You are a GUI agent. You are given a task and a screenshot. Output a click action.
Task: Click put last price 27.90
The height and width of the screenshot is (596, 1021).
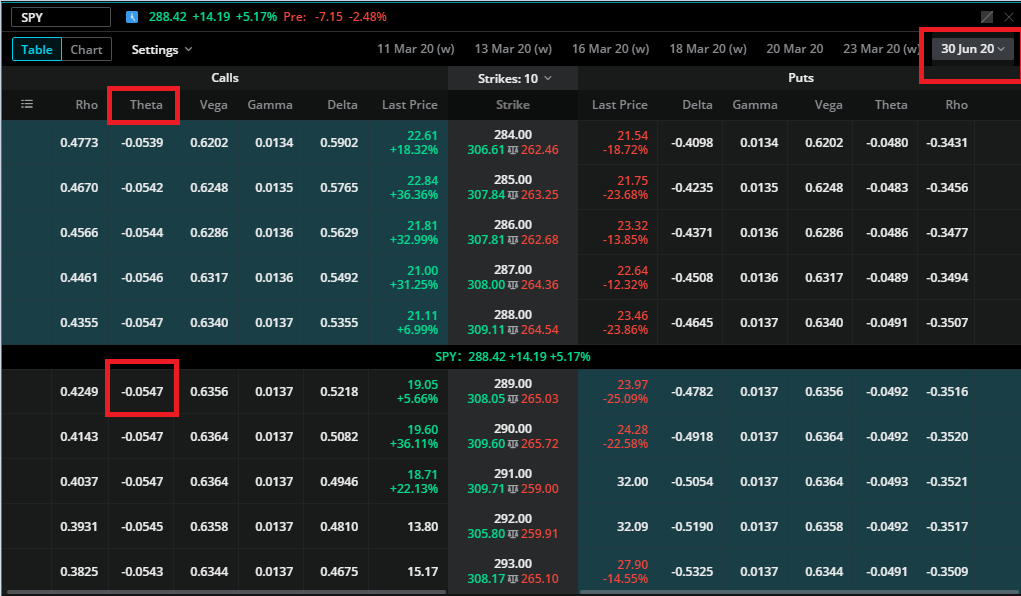tap(632, 564)
